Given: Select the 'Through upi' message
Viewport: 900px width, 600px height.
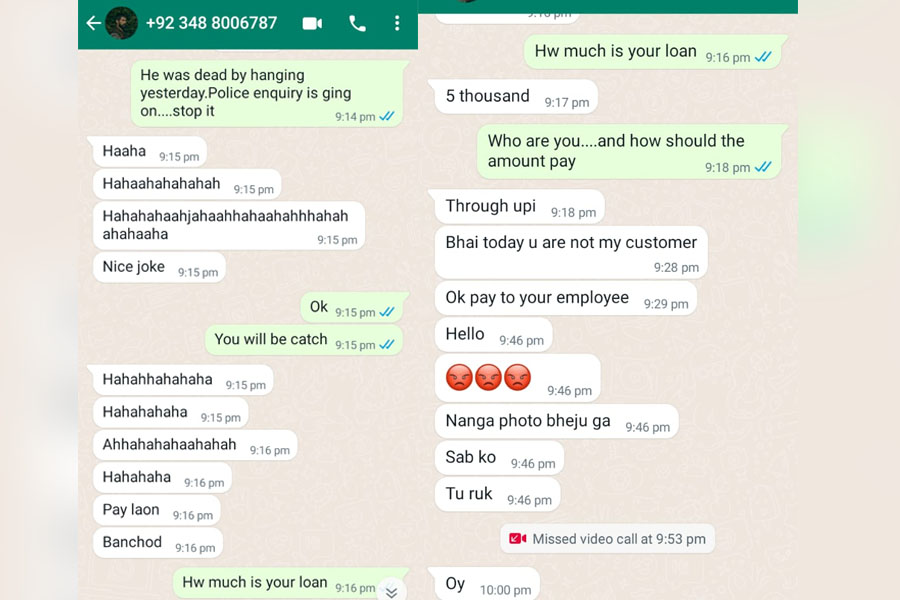Looking at the screenshot, I should pos(519,207).
